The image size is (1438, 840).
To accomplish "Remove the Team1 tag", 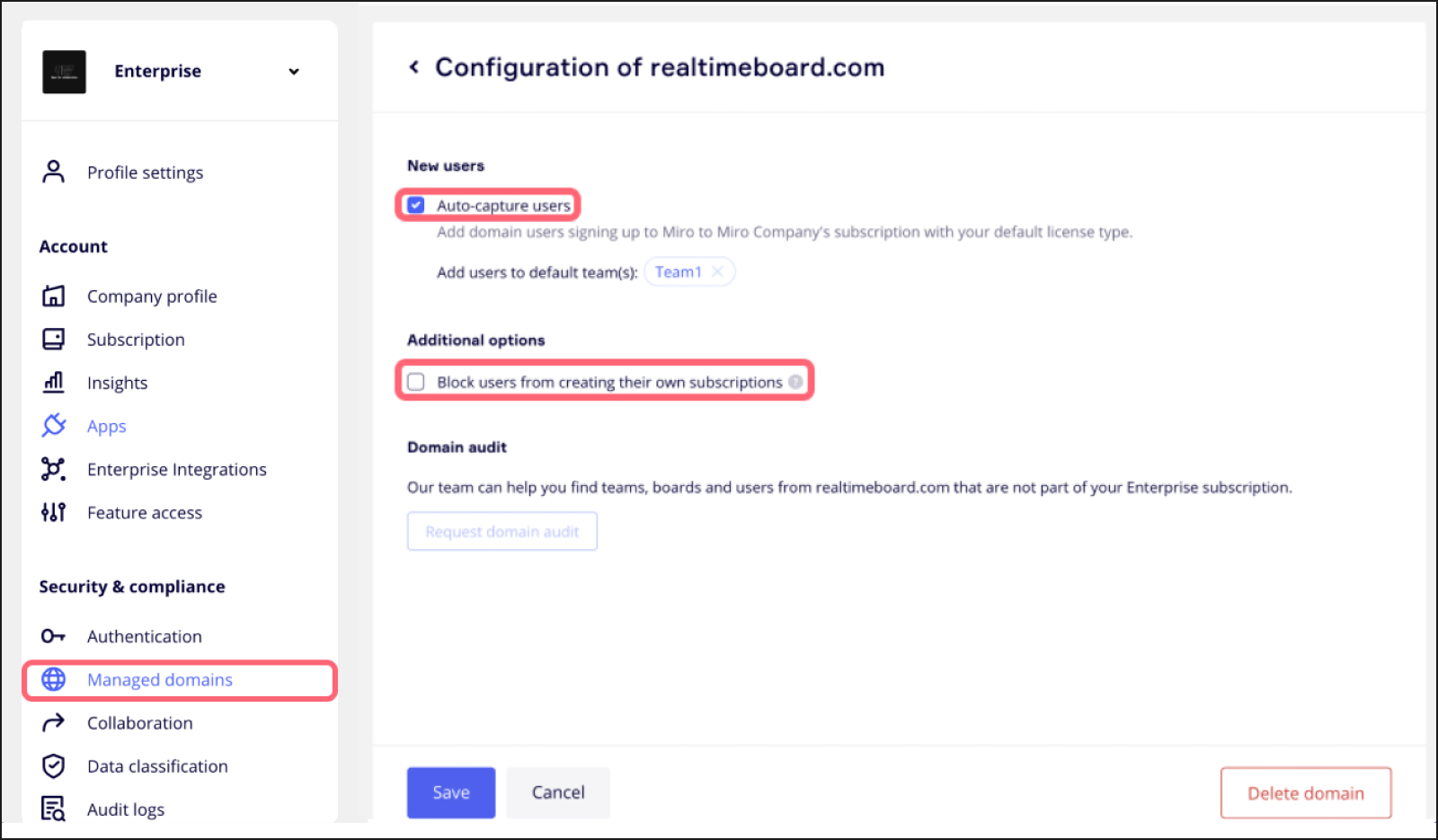I will click(x=717, y=271).
